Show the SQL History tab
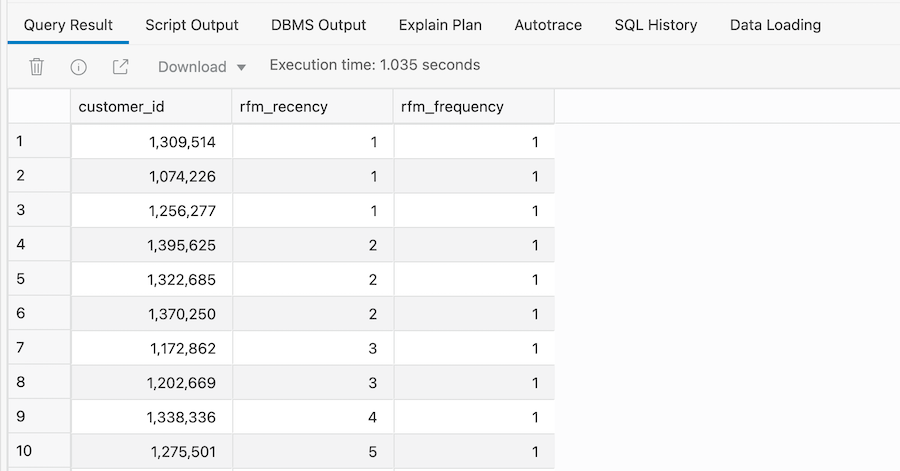Screen dimensions: 900x471 [656, 25]
